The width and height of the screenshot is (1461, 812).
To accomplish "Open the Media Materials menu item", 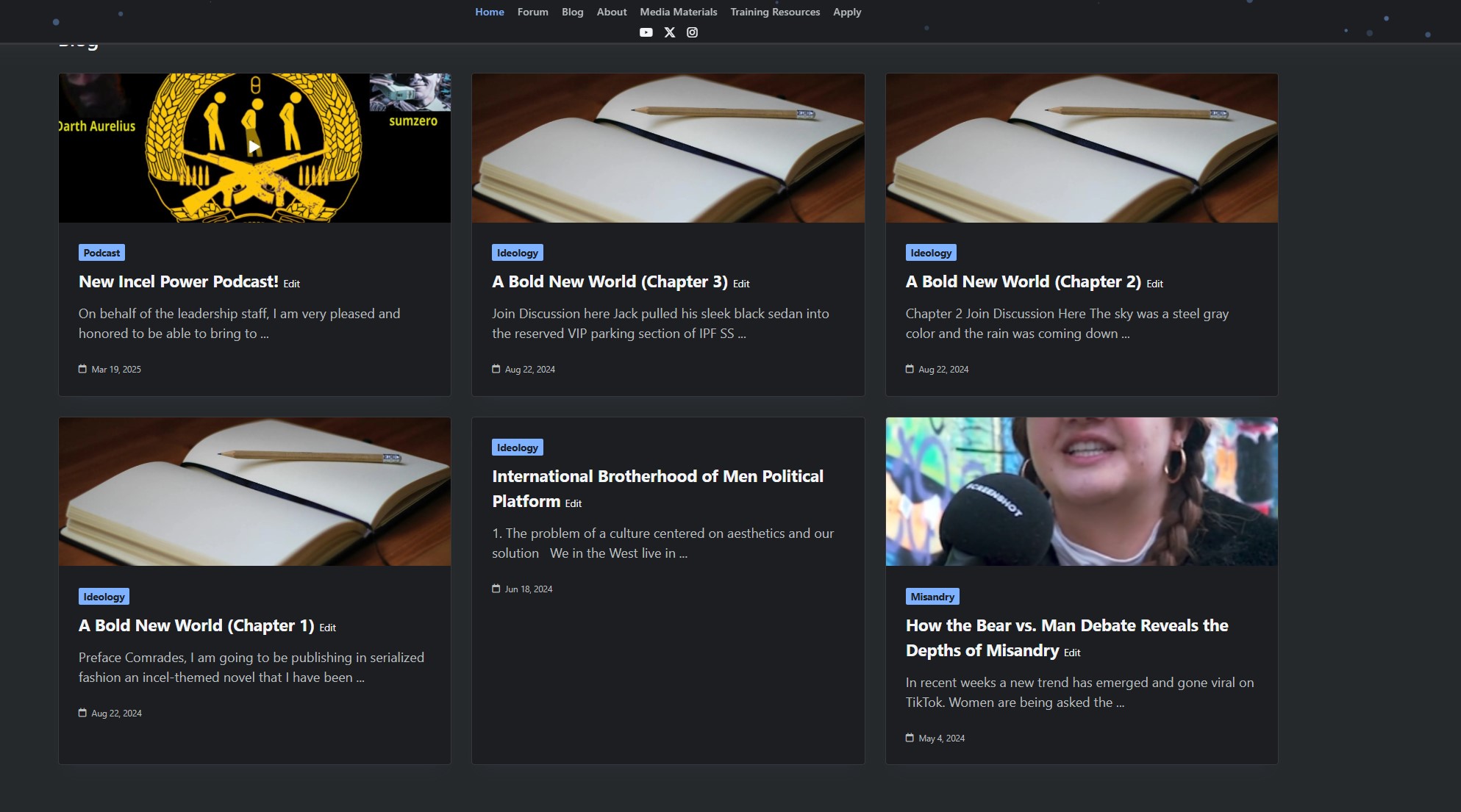I will click(678, 12).
